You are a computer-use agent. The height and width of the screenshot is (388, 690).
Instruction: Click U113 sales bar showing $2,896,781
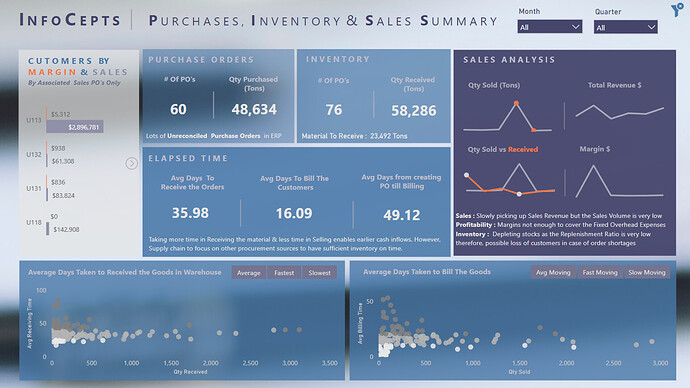pos(75,127)
